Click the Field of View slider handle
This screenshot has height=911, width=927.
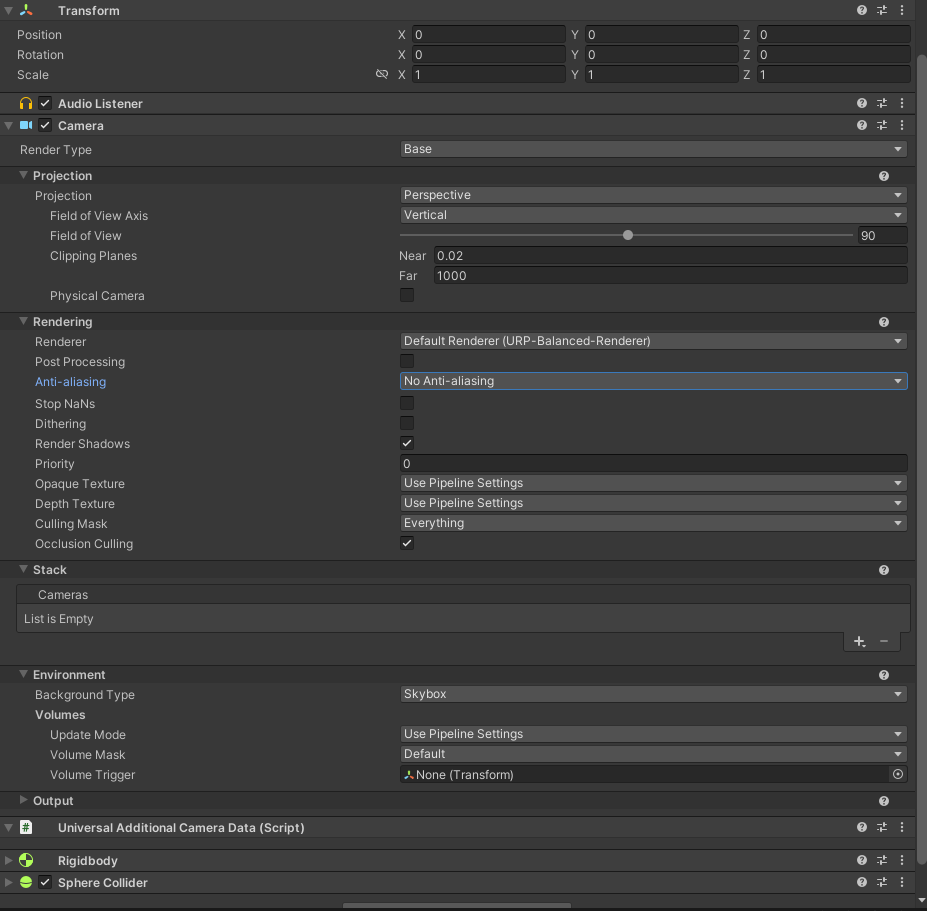tap(628, 235)
